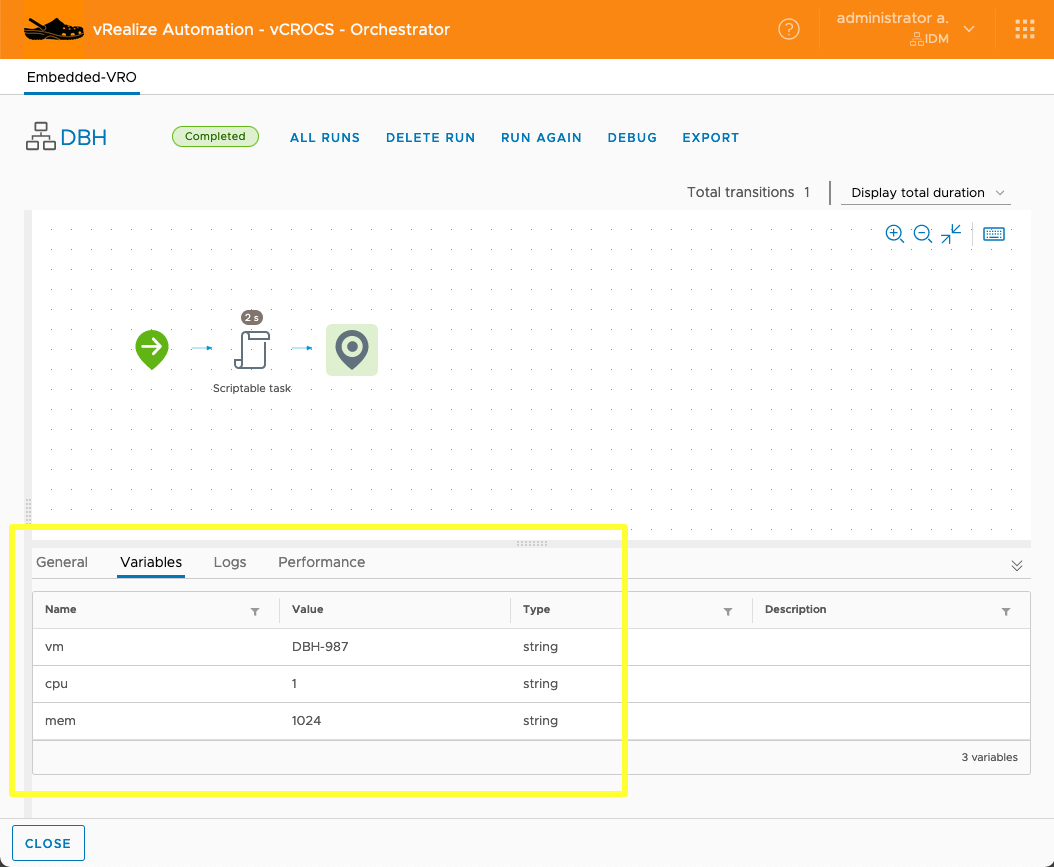Switch to the Performance tab

[x=321, y=562]
